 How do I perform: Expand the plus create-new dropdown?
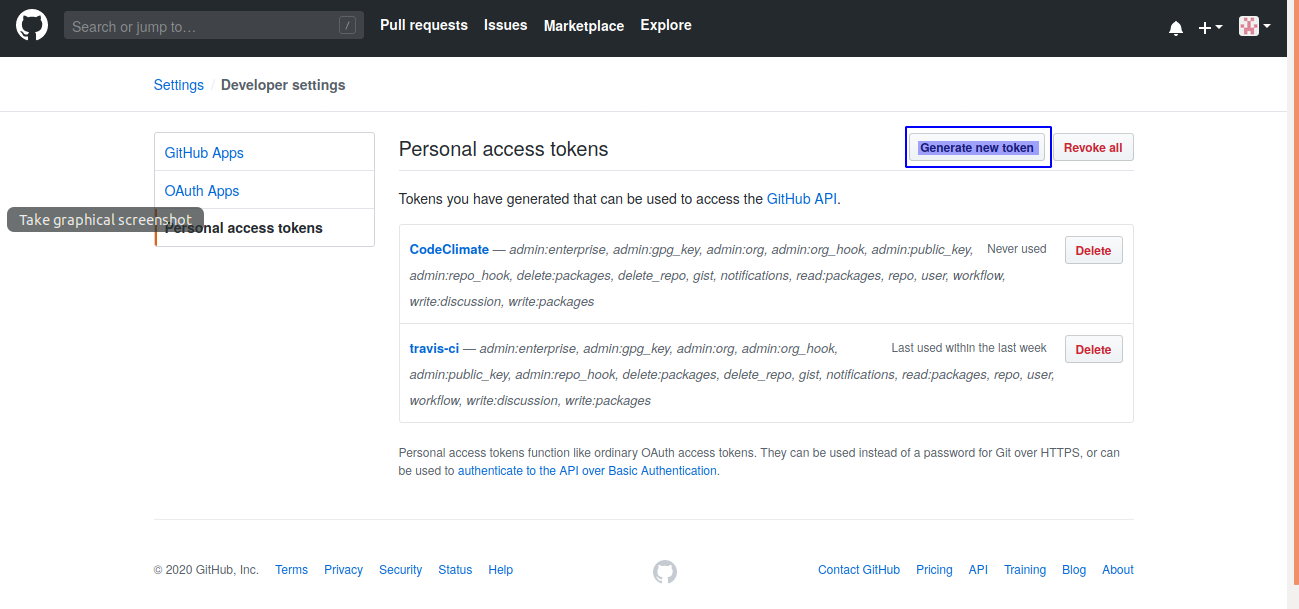click(x=1210, y=28)
